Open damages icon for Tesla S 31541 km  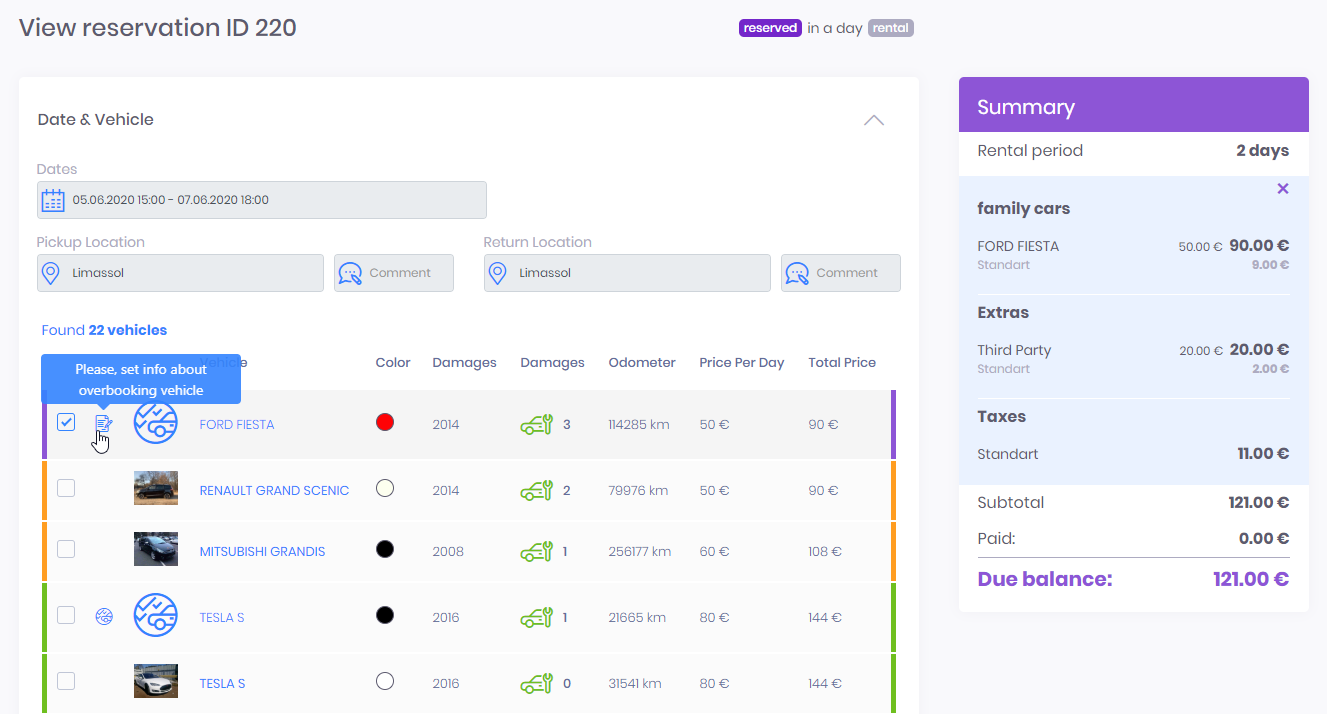pos(537,684)
